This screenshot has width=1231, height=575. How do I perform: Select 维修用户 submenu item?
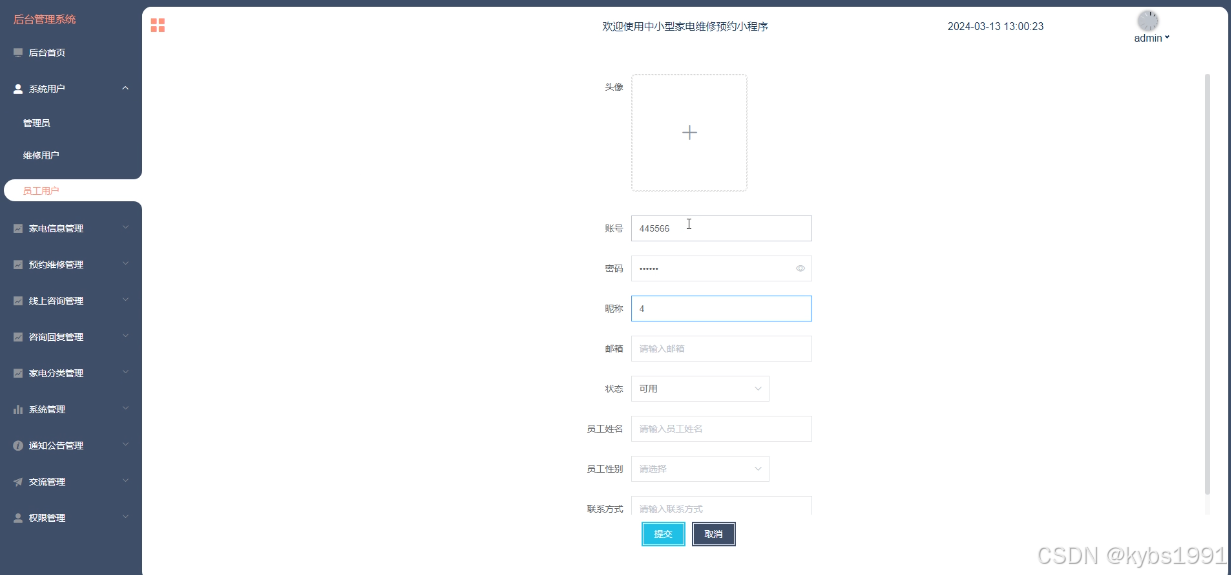(41, 155)
